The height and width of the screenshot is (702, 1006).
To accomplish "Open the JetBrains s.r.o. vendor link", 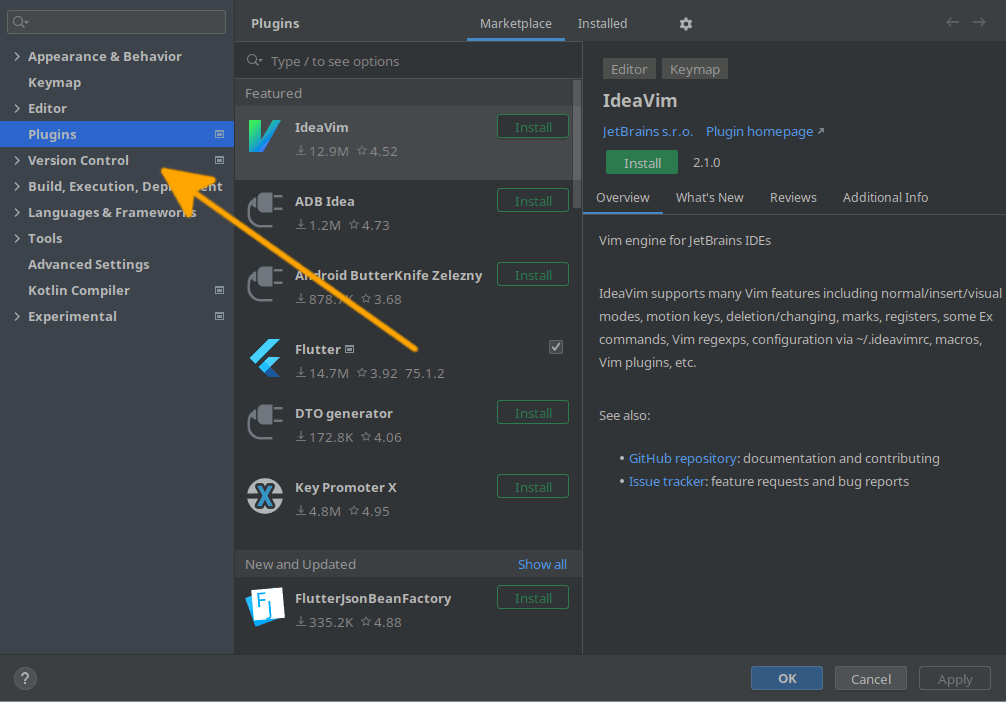I will click(x=648, y=132).
